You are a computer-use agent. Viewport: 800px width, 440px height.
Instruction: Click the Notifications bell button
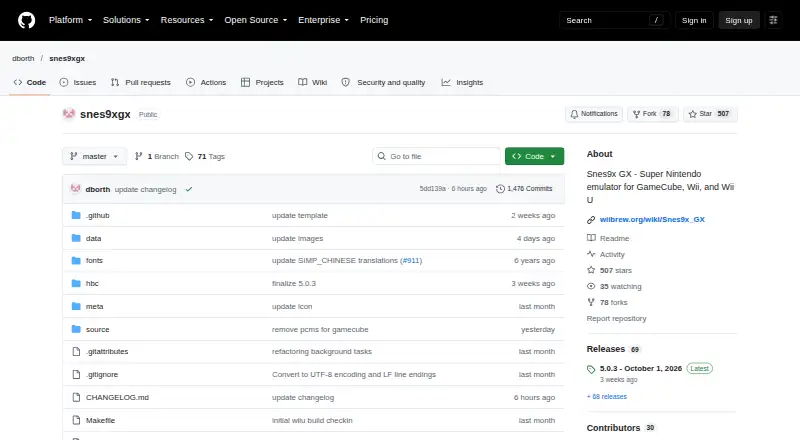[x=594, y=114]
